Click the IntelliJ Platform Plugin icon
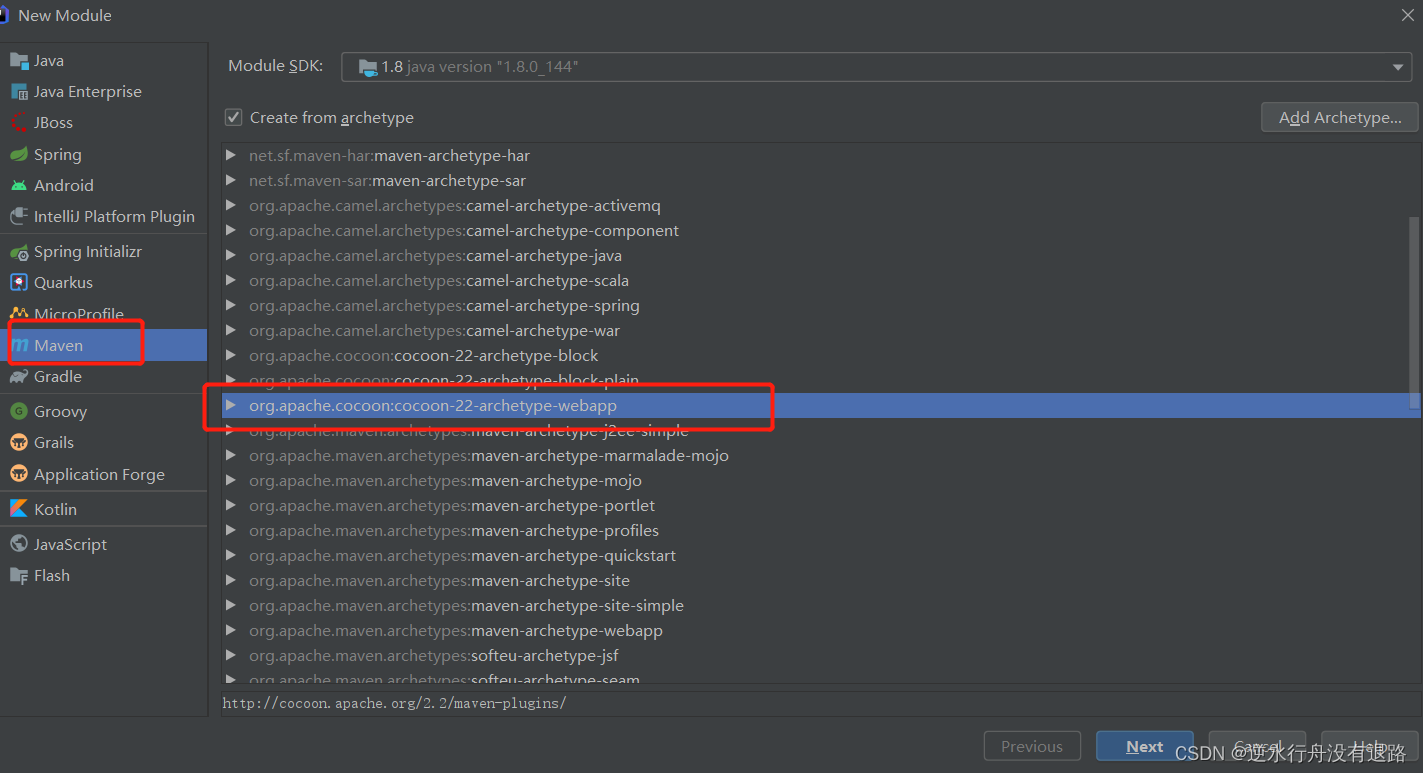This screenshot has width=1423, height=773. coord(19,216)
